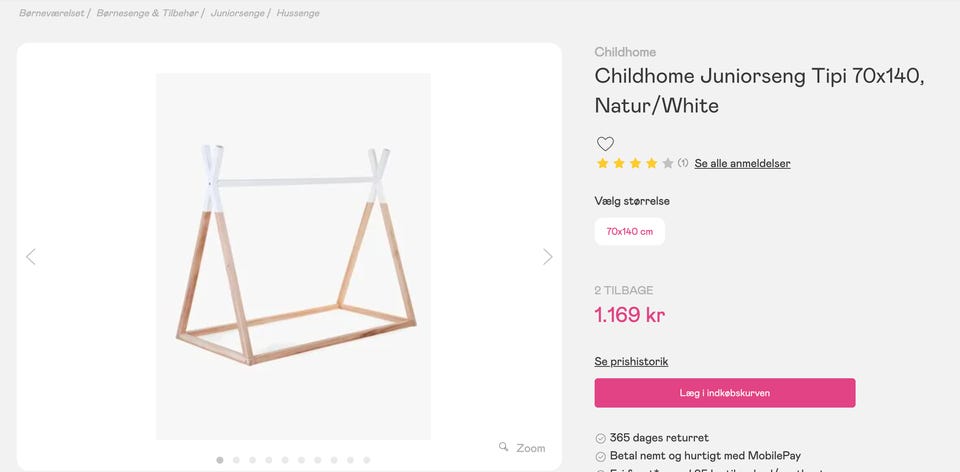Select the last image carousel dot

pyautogui.click(x=367, y=460)
